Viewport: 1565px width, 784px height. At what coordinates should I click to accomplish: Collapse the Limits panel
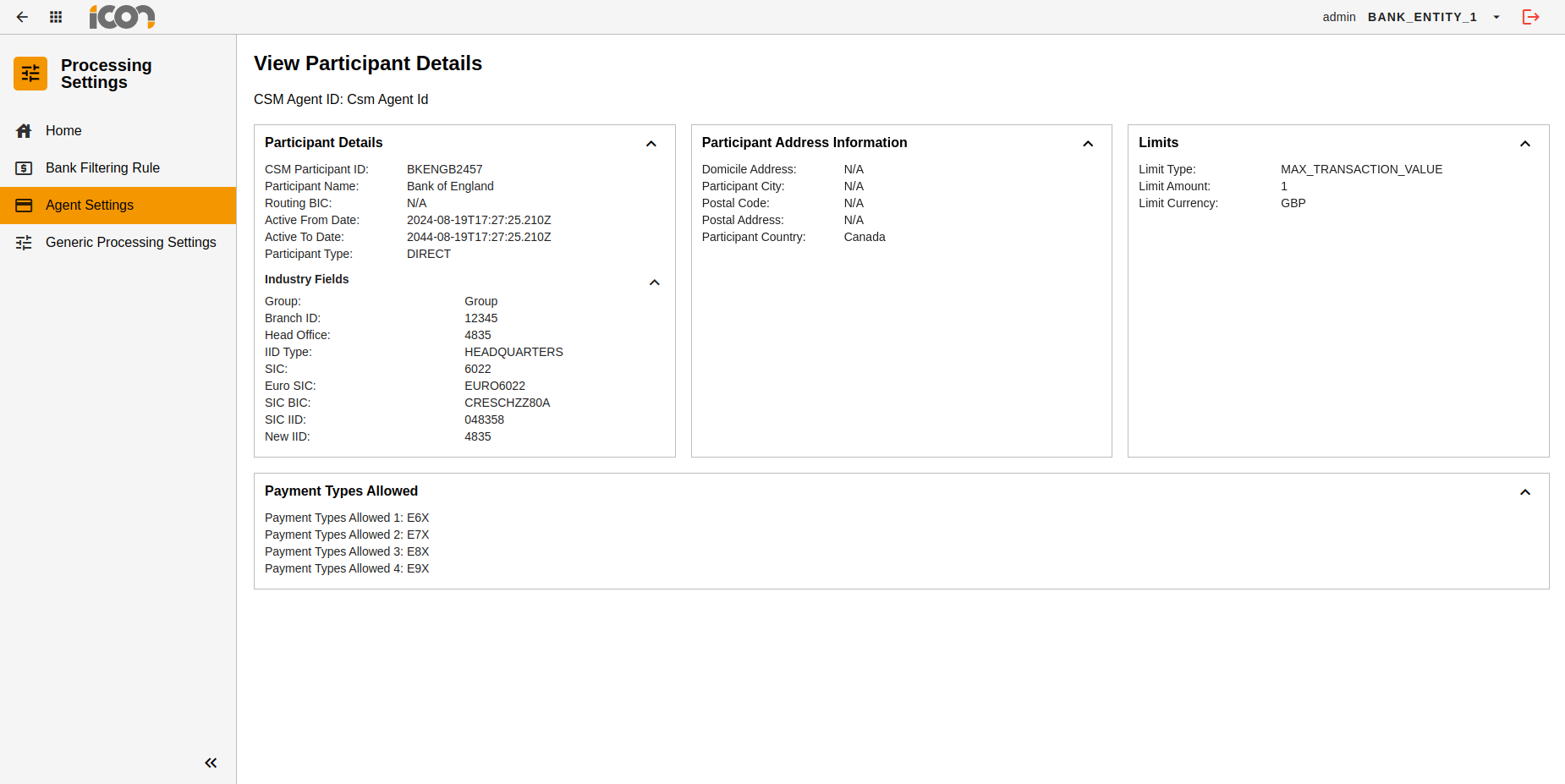1525,144
